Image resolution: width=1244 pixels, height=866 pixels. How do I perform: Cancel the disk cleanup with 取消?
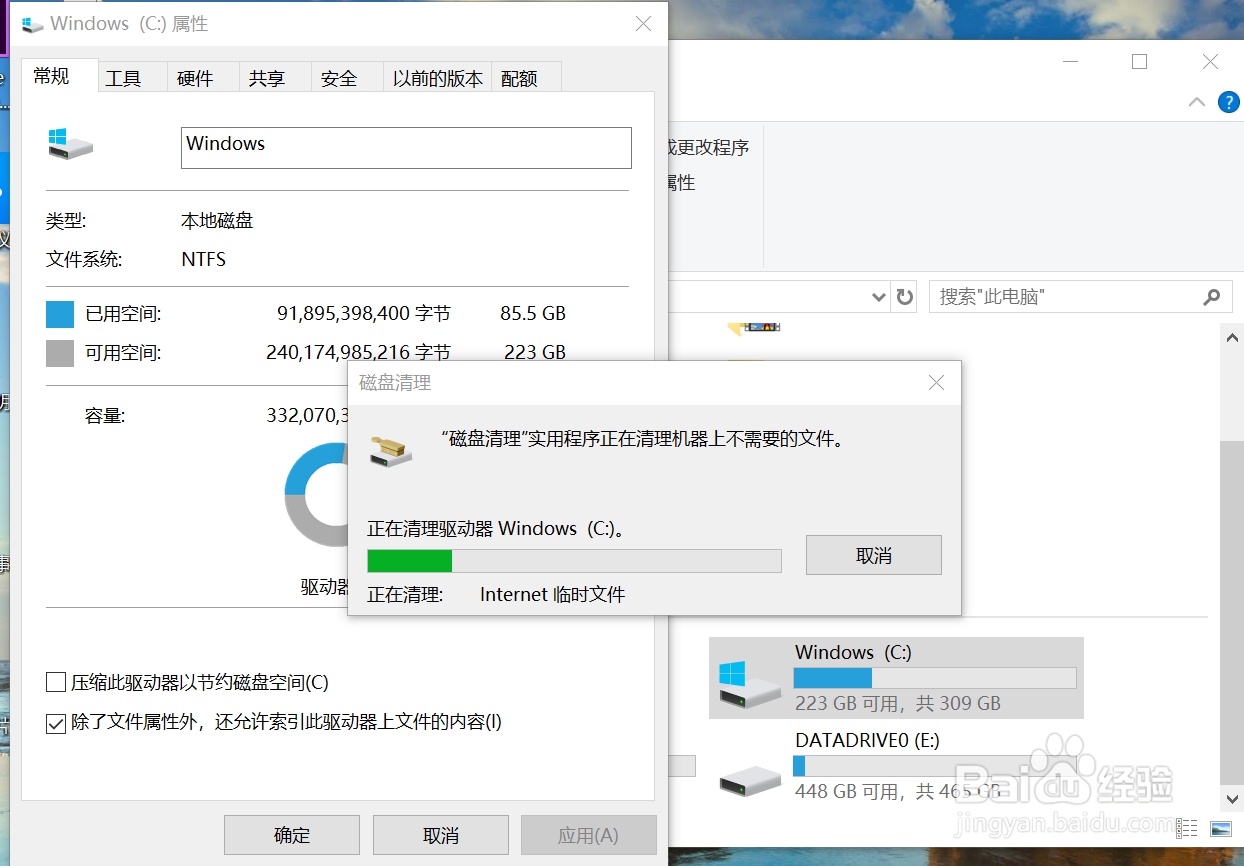pyautogui.click(x=874, y=555)
